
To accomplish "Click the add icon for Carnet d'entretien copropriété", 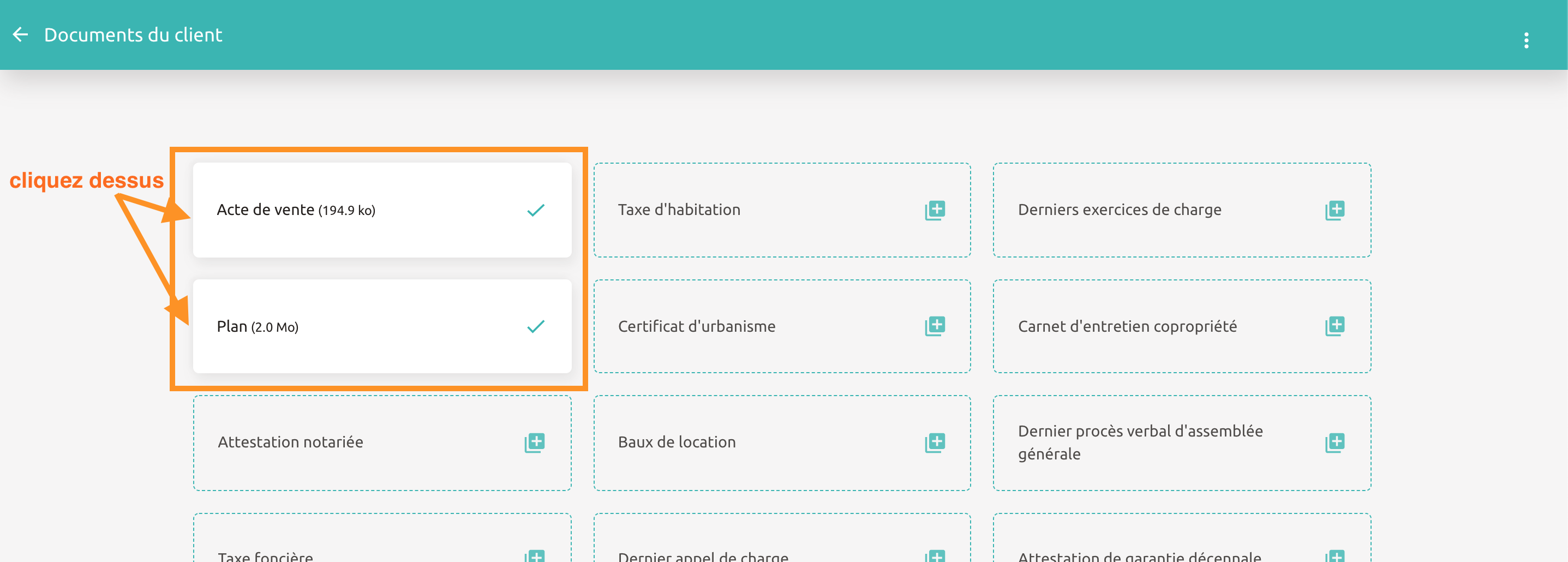I will point(1335,326).
